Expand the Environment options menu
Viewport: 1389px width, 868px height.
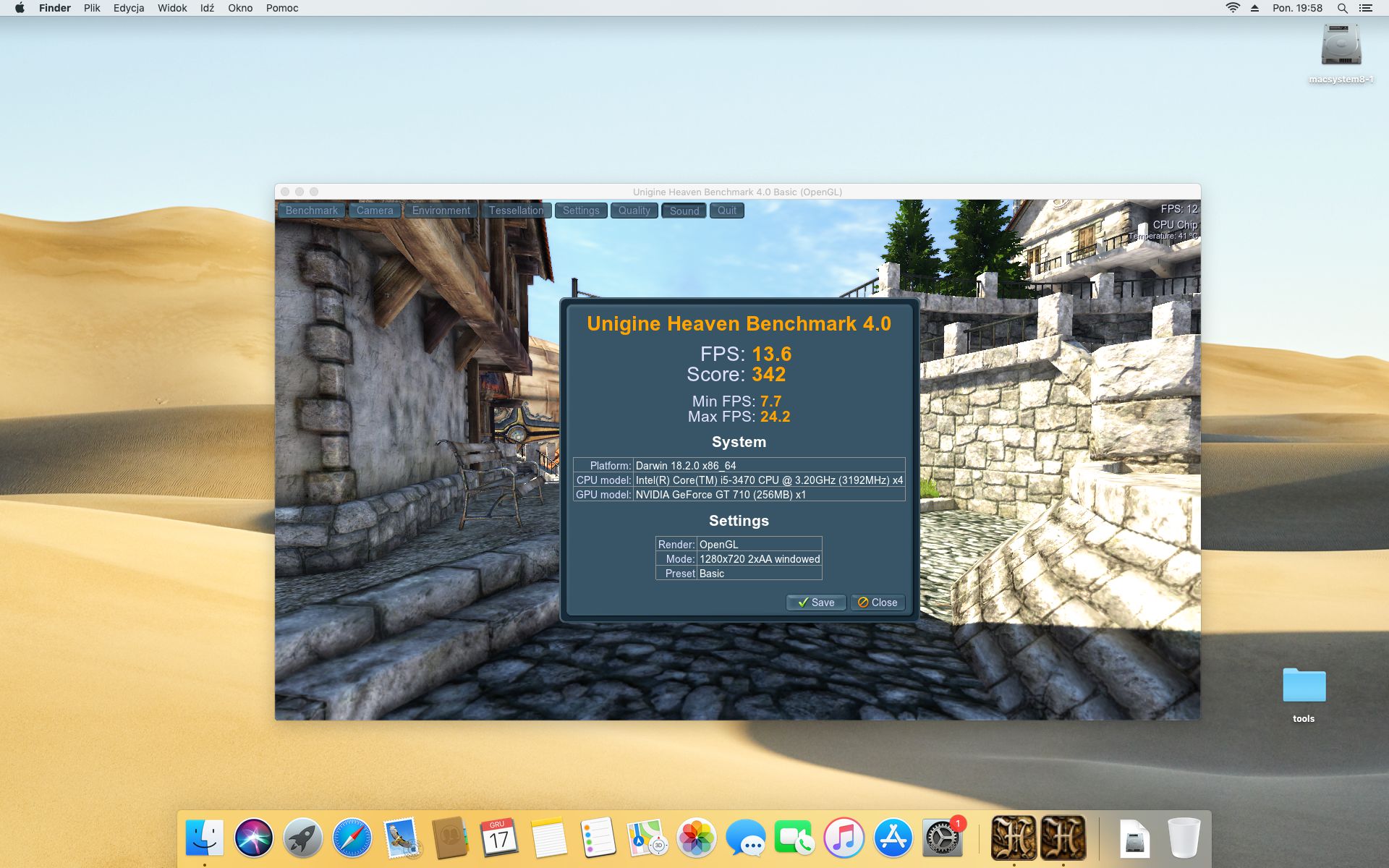(x=441, y=210)
